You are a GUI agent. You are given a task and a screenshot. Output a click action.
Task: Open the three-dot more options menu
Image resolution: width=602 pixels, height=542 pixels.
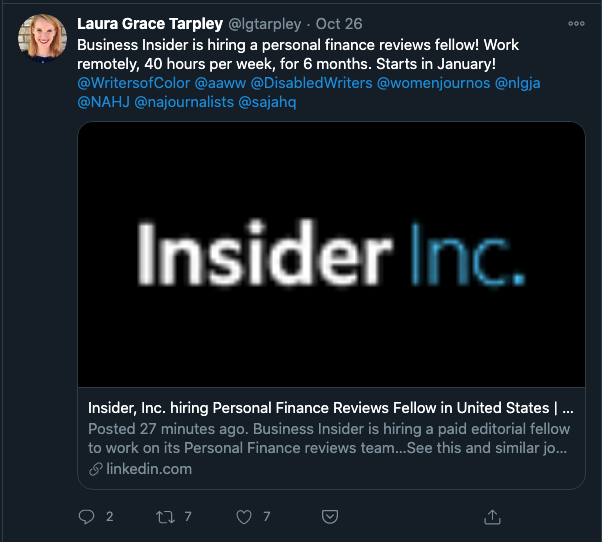576,23
